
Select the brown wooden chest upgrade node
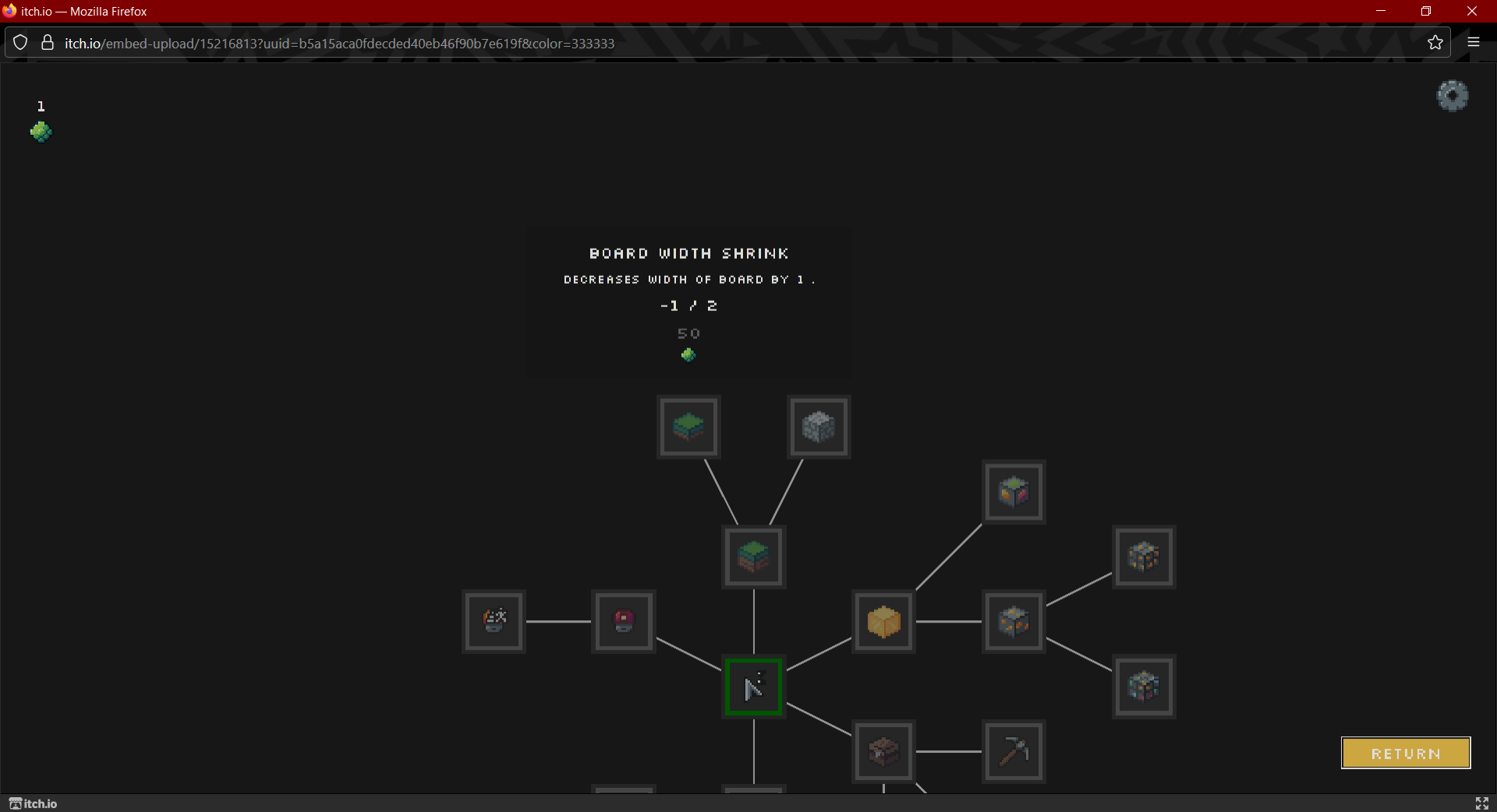(883, 751)
